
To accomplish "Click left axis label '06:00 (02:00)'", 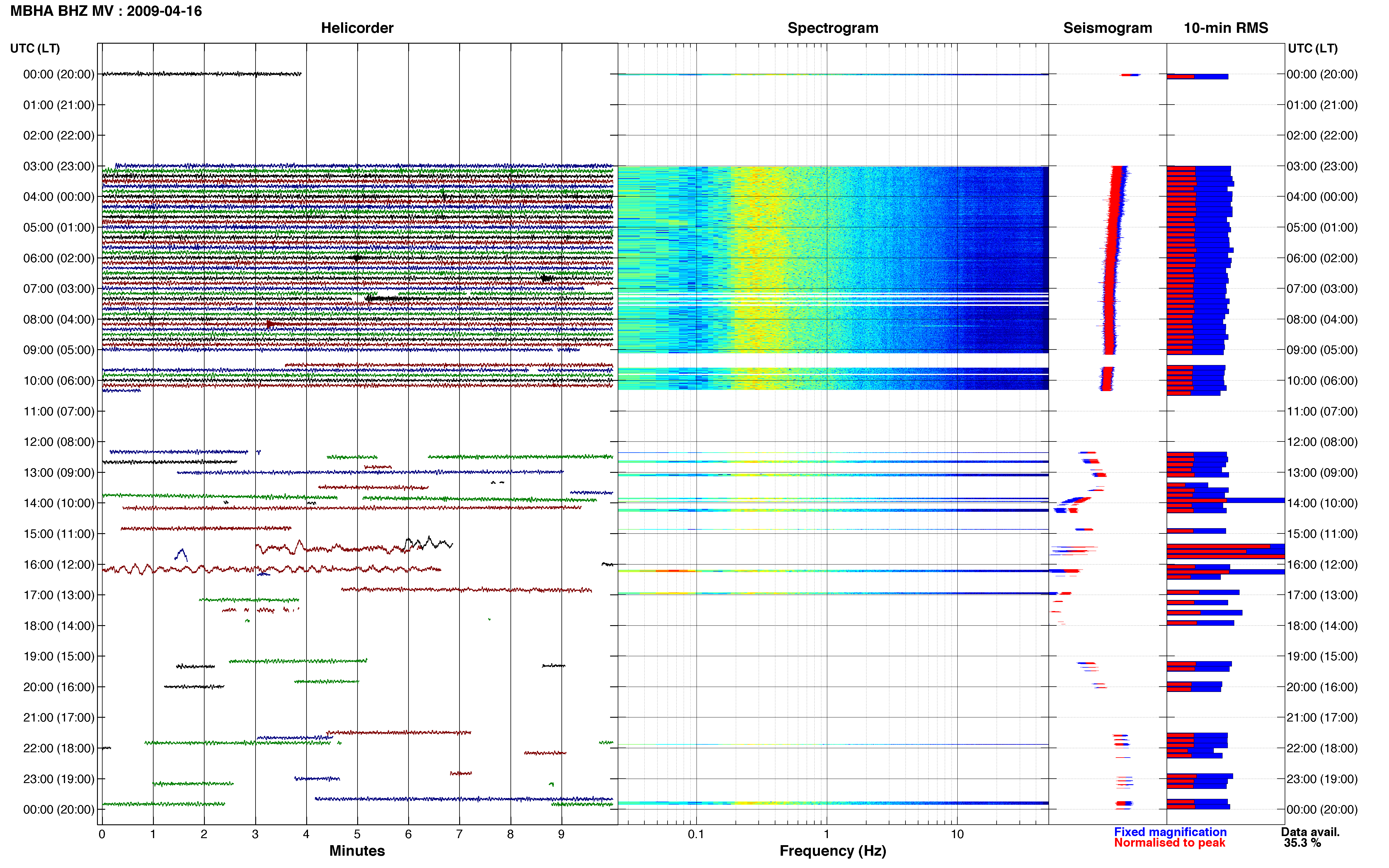I will 59,258.
